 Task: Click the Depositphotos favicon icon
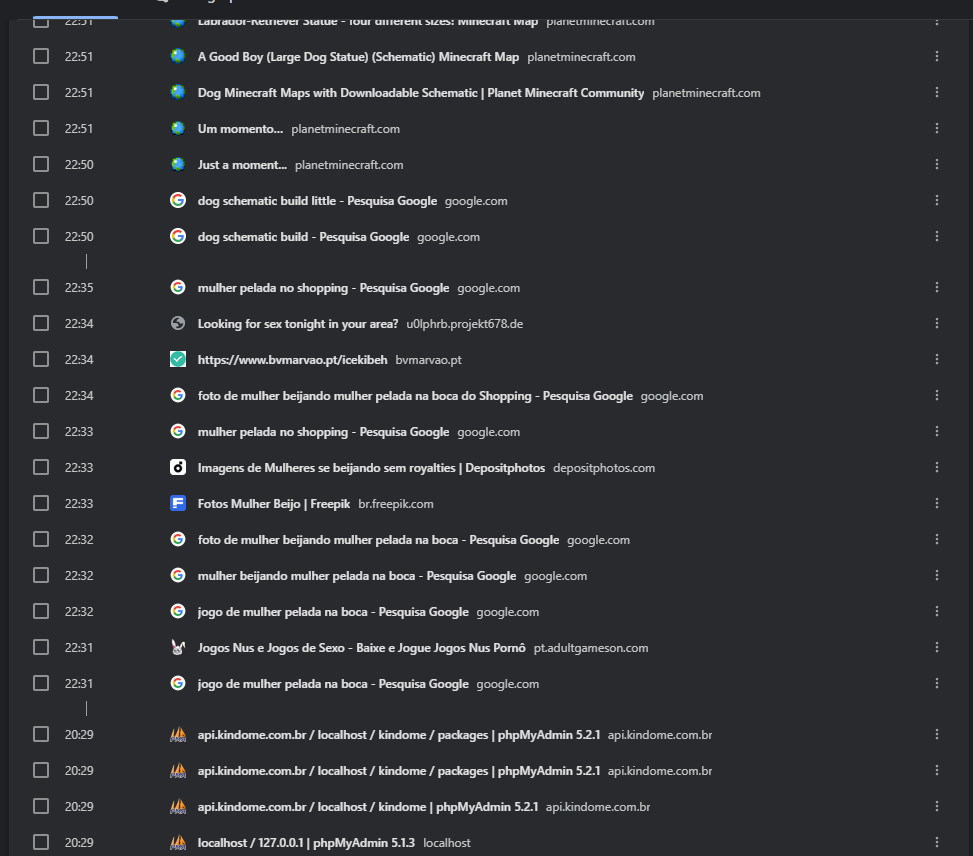tap(178, 467)
